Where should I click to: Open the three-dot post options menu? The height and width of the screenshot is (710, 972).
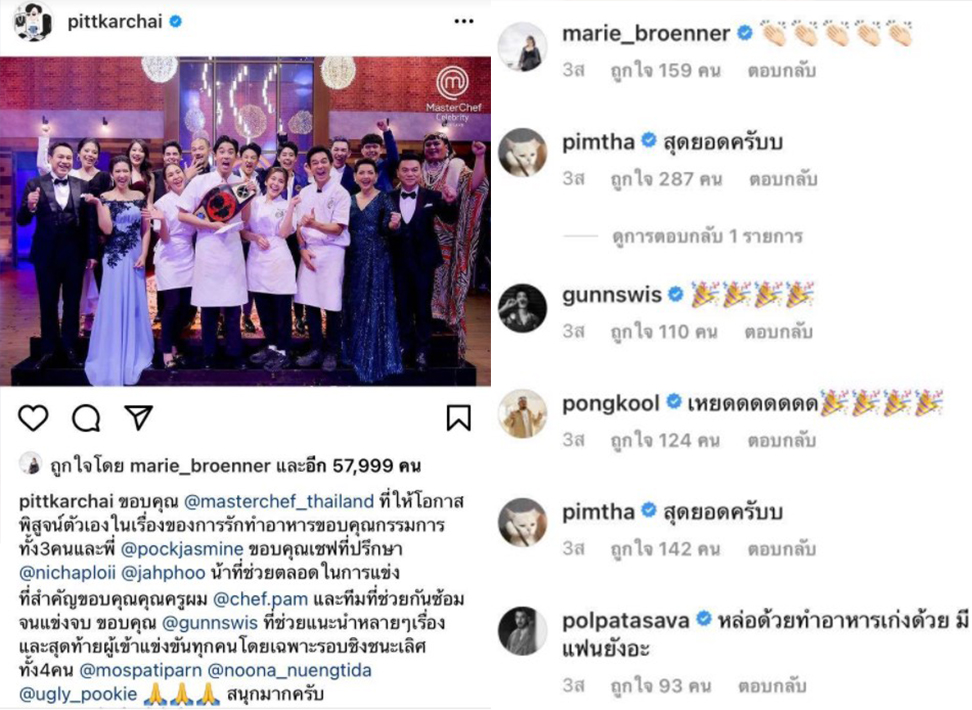[x=464, y=22]
